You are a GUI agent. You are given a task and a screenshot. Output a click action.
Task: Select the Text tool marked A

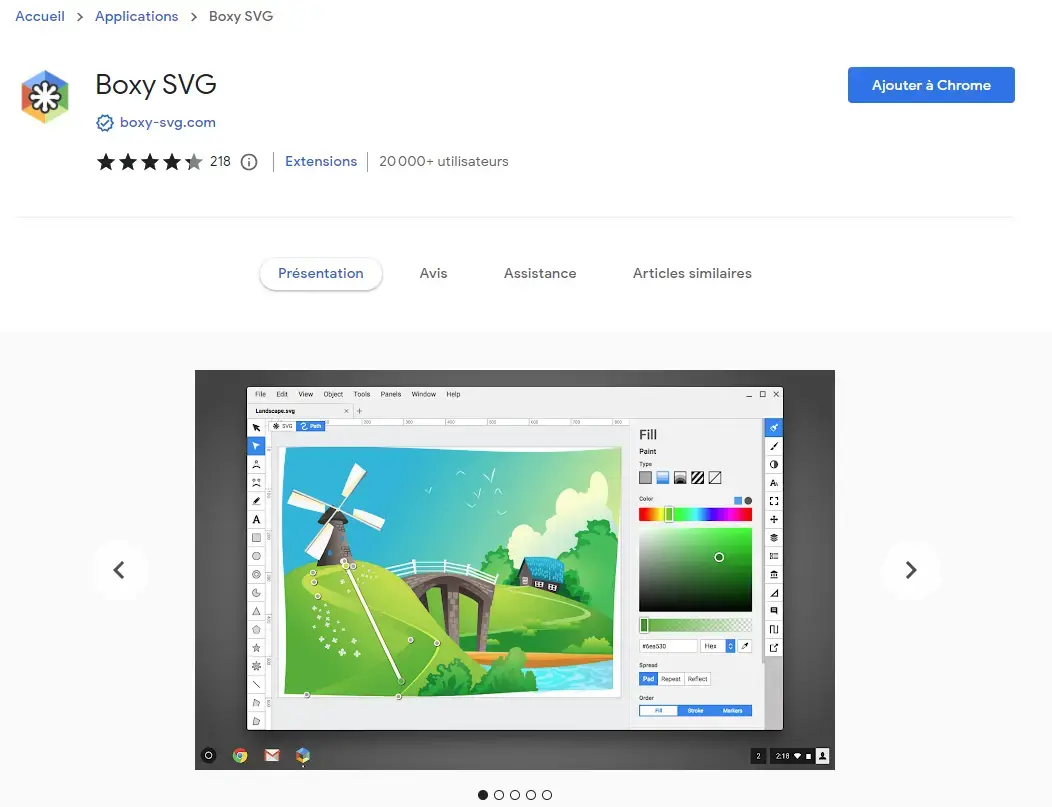[x=256, y=519]
